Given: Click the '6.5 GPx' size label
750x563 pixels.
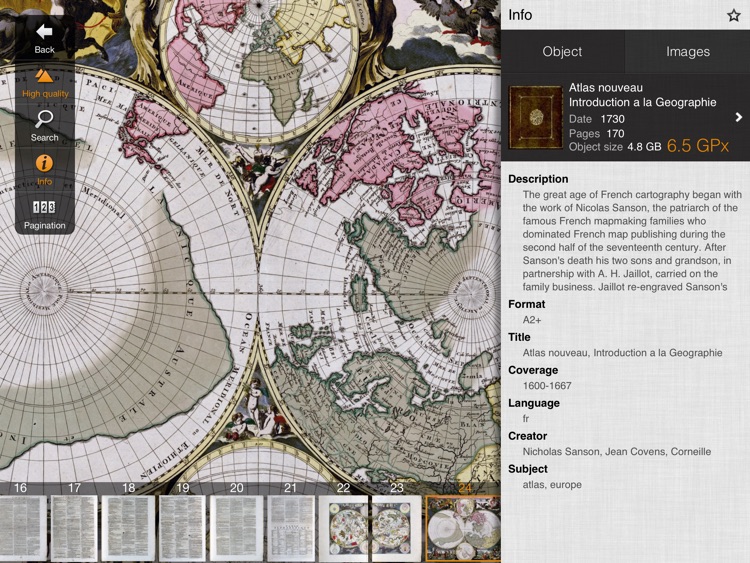Looking at the screenshot, I should 697,146.
